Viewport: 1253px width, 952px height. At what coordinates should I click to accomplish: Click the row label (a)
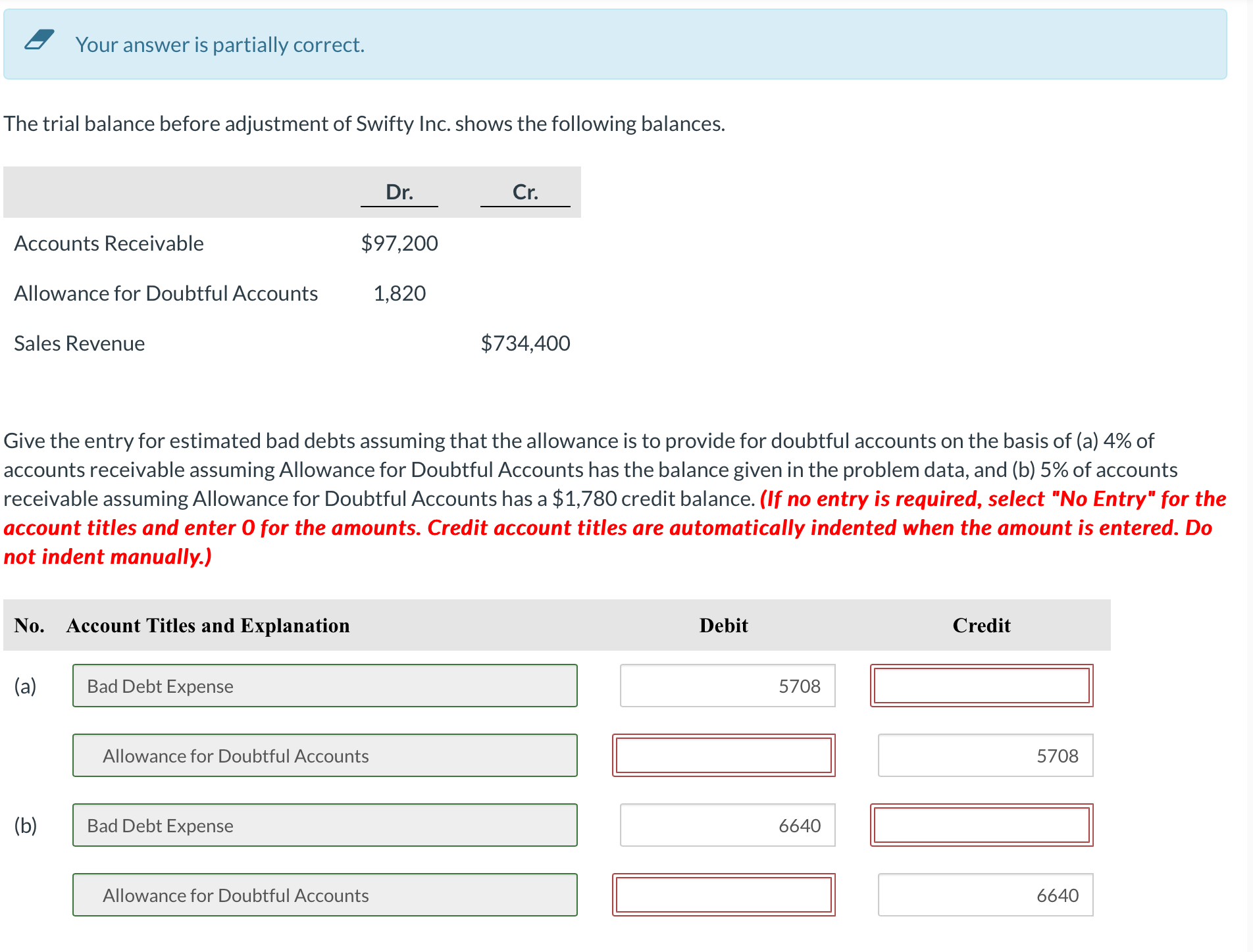(25, 686)
